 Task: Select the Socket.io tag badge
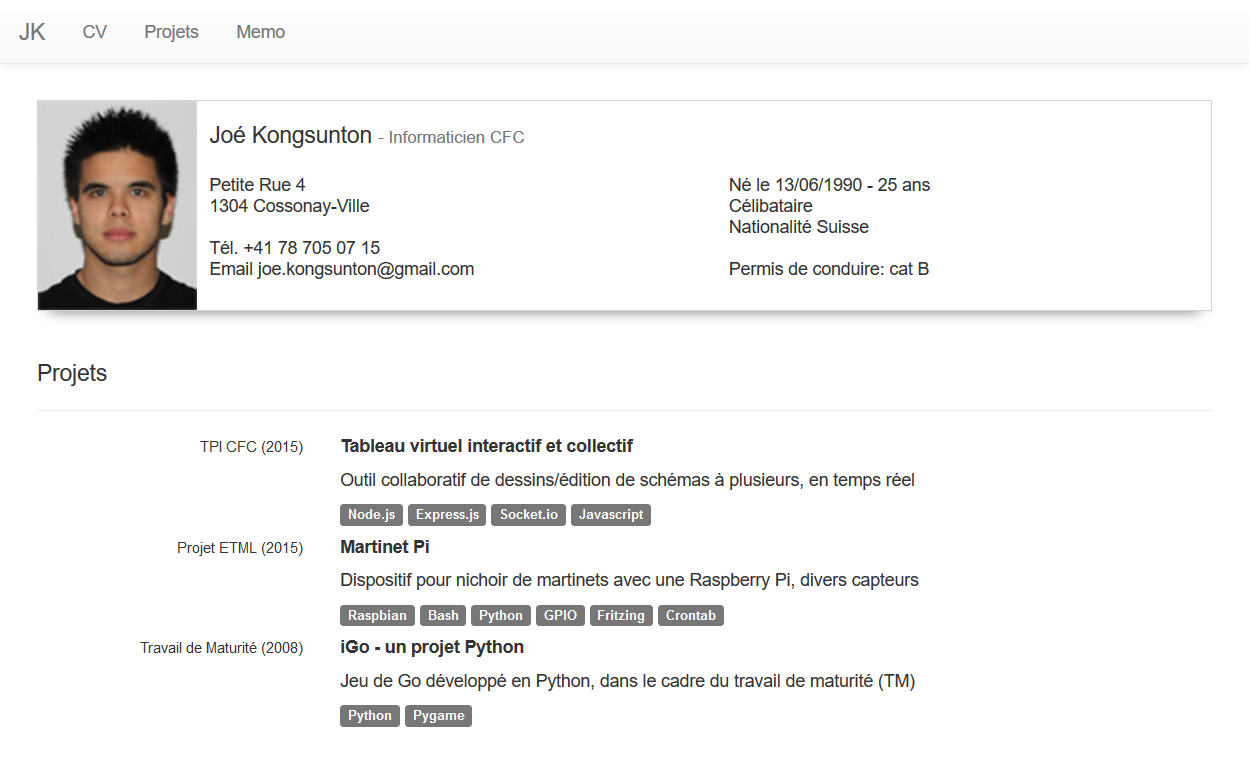(x=528, y=515)
